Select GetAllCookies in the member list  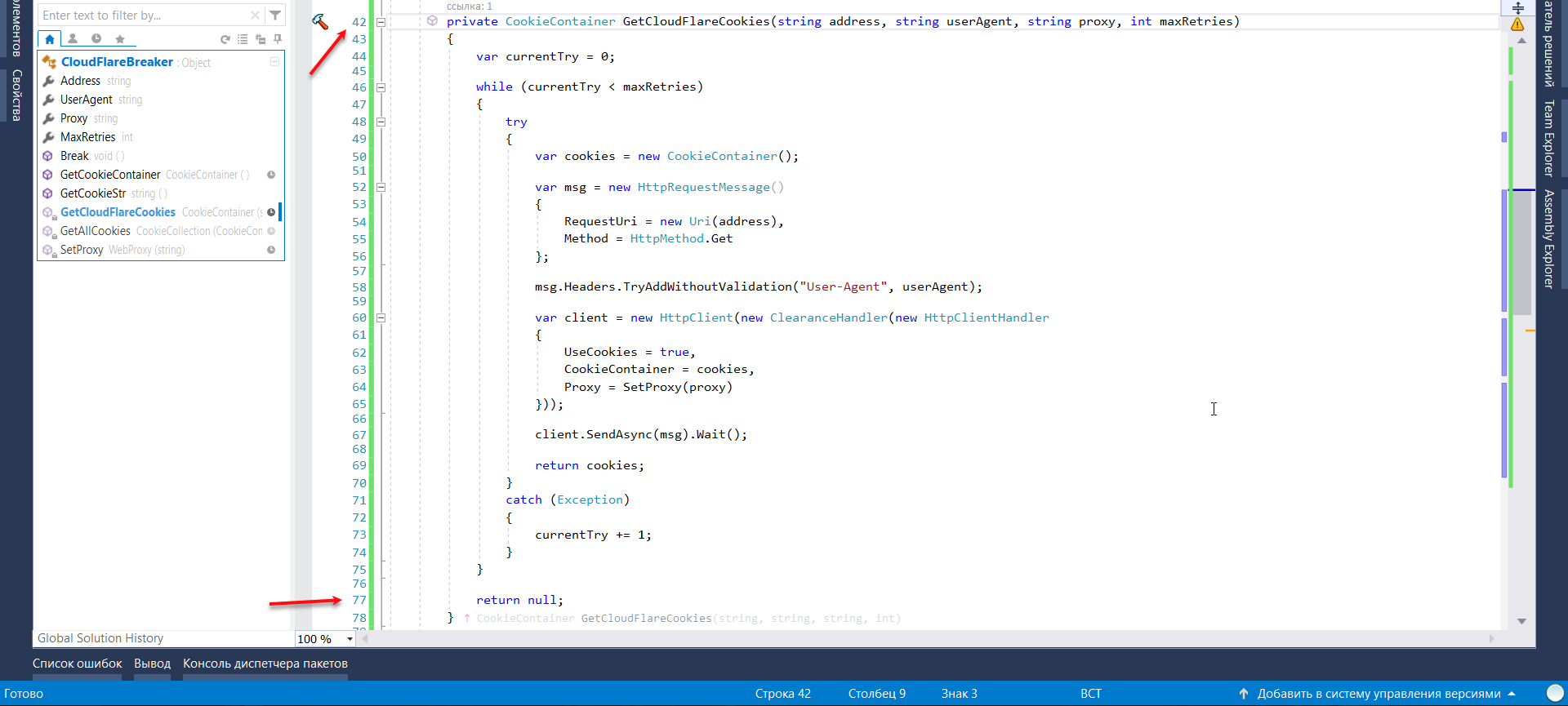point(96,231)
